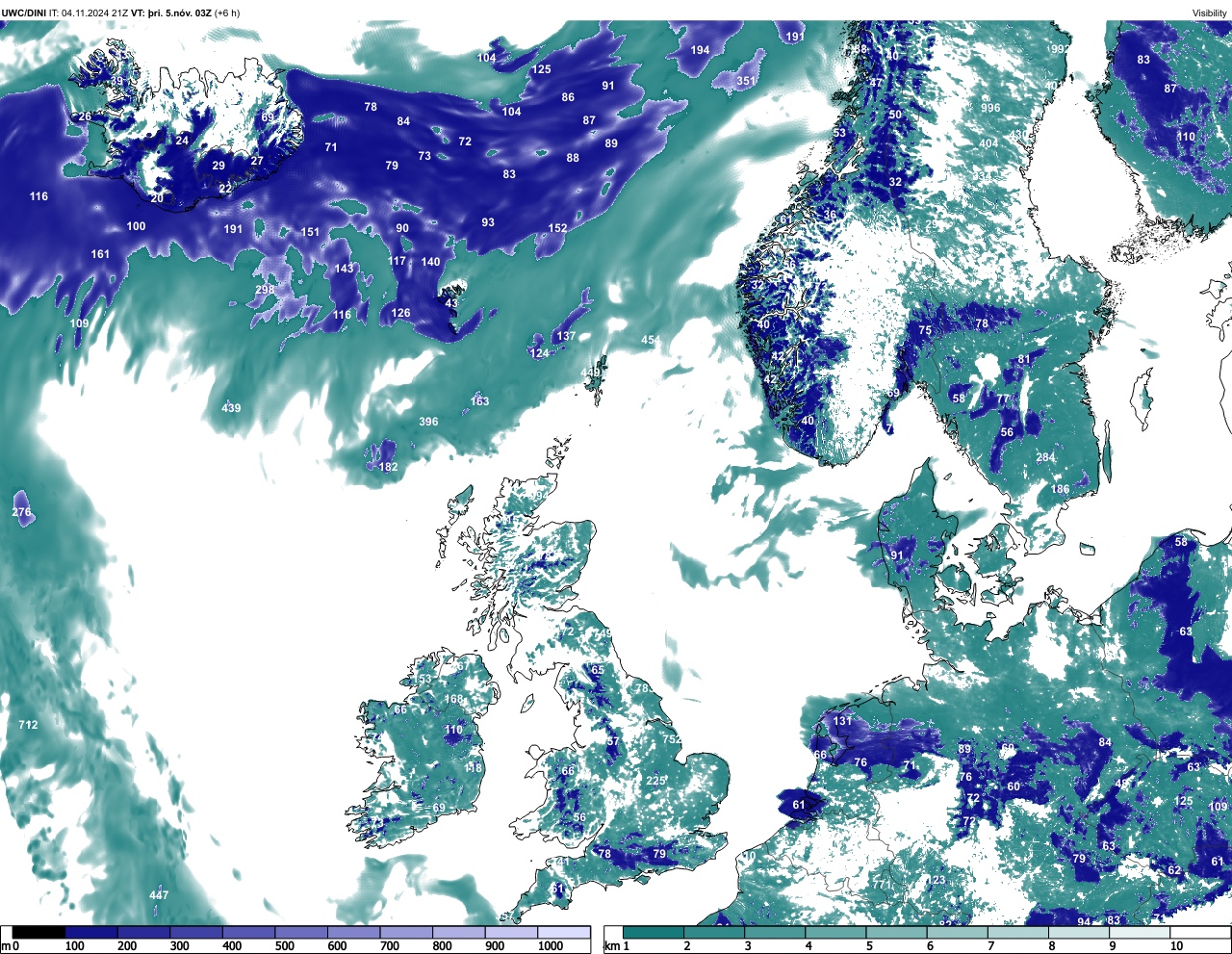
Task: Click the visibility value 163 on the map
Action: coord(479,401)
